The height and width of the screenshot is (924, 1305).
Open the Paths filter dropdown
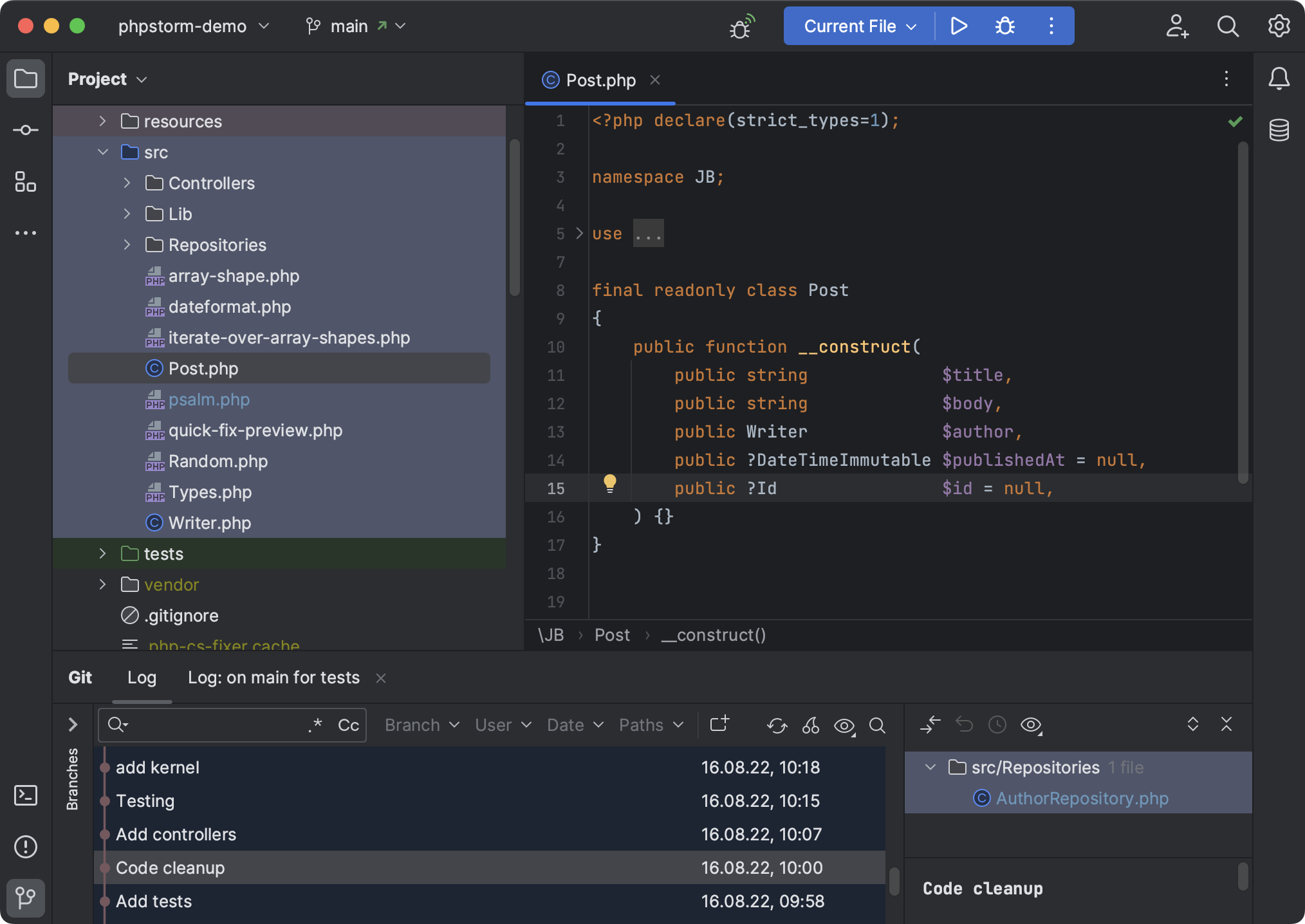pos(651,725)
